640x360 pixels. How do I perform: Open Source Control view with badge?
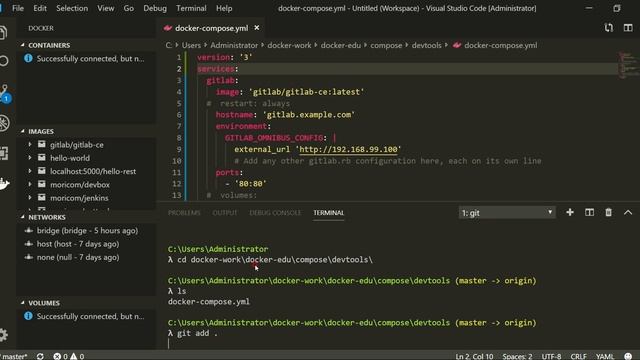[5, 93]
